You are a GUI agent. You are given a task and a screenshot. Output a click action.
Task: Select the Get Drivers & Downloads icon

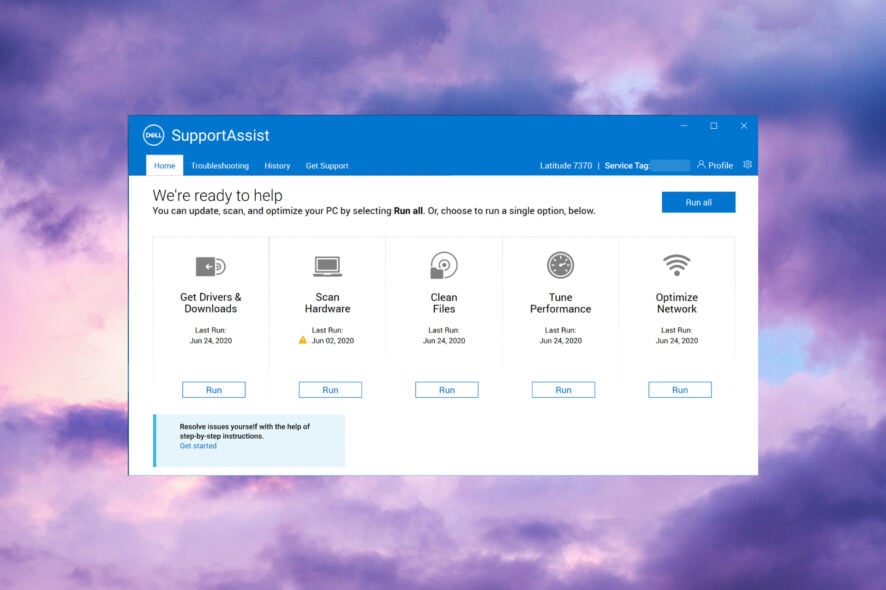tap(211, 265)
